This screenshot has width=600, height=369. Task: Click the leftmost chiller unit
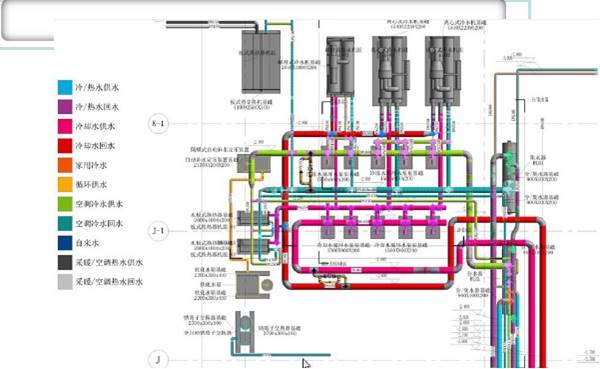340,67
